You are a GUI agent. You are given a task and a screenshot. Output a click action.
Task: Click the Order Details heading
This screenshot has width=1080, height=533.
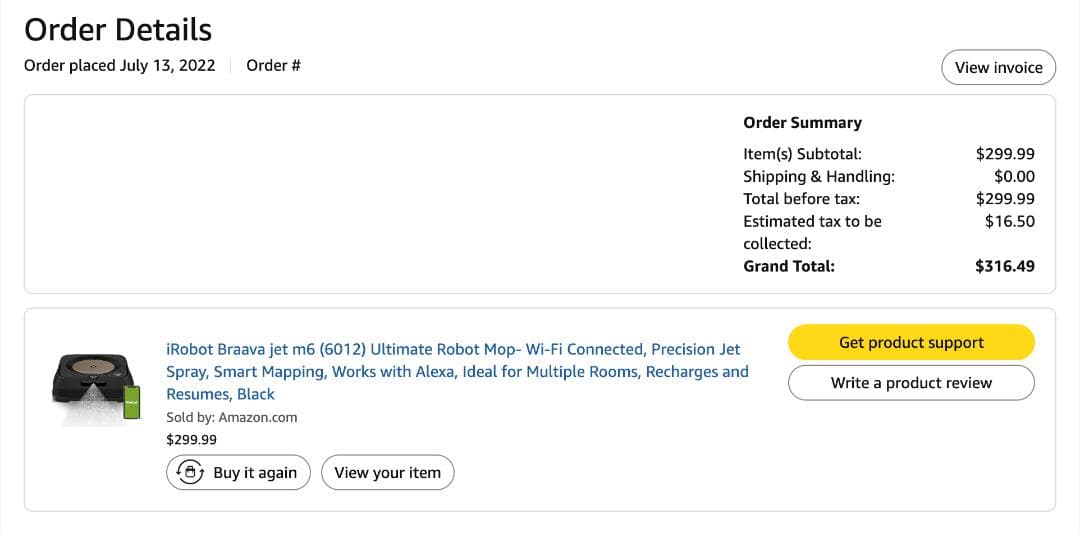tap(118, 30)
